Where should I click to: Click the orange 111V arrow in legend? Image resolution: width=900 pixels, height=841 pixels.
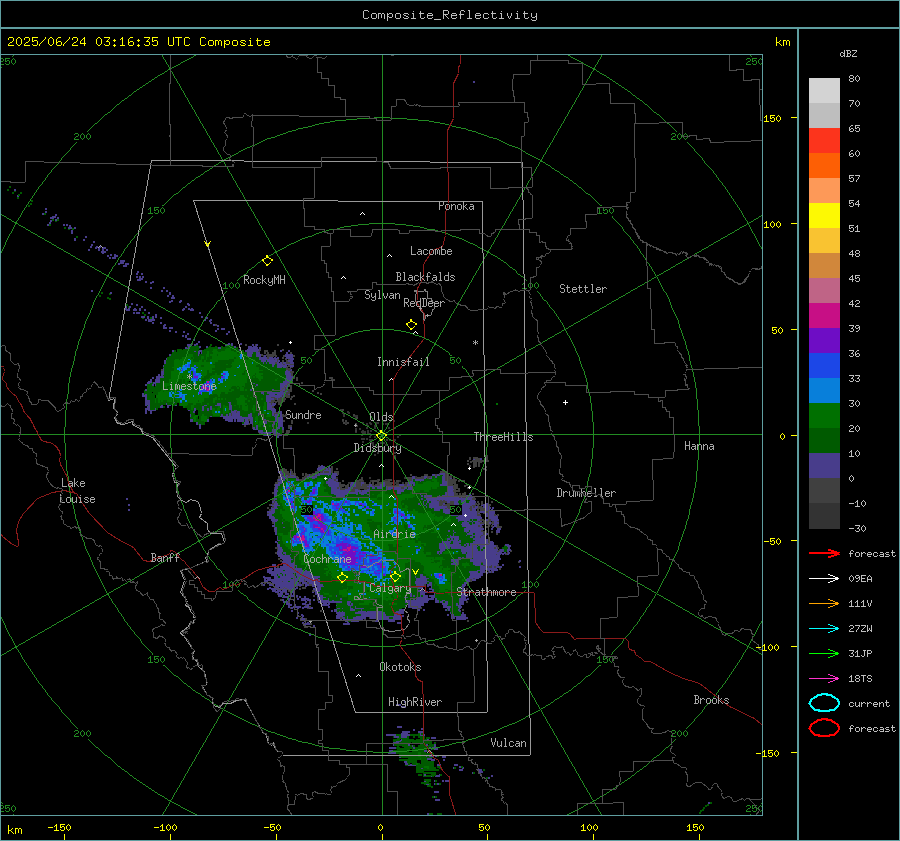point(824,603)
